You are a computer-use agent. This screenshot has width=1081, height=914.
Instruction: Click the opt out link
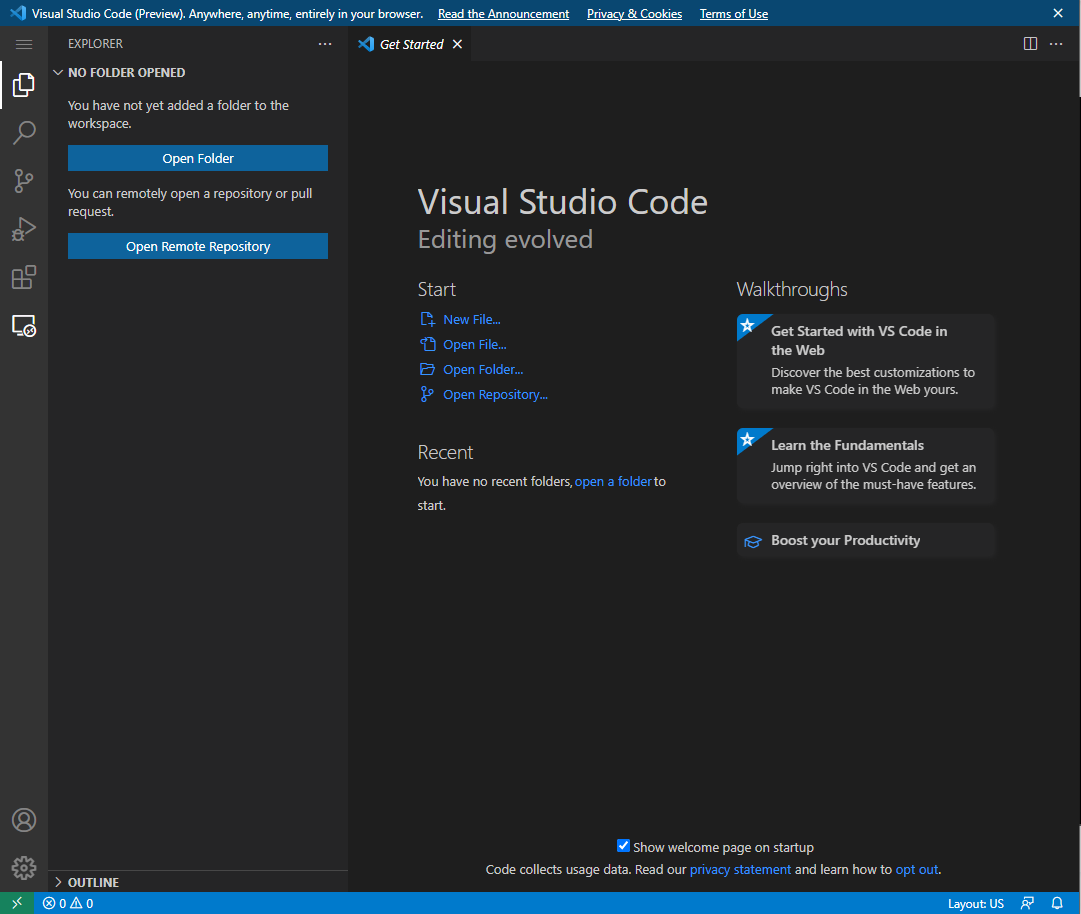pos(916,869)
